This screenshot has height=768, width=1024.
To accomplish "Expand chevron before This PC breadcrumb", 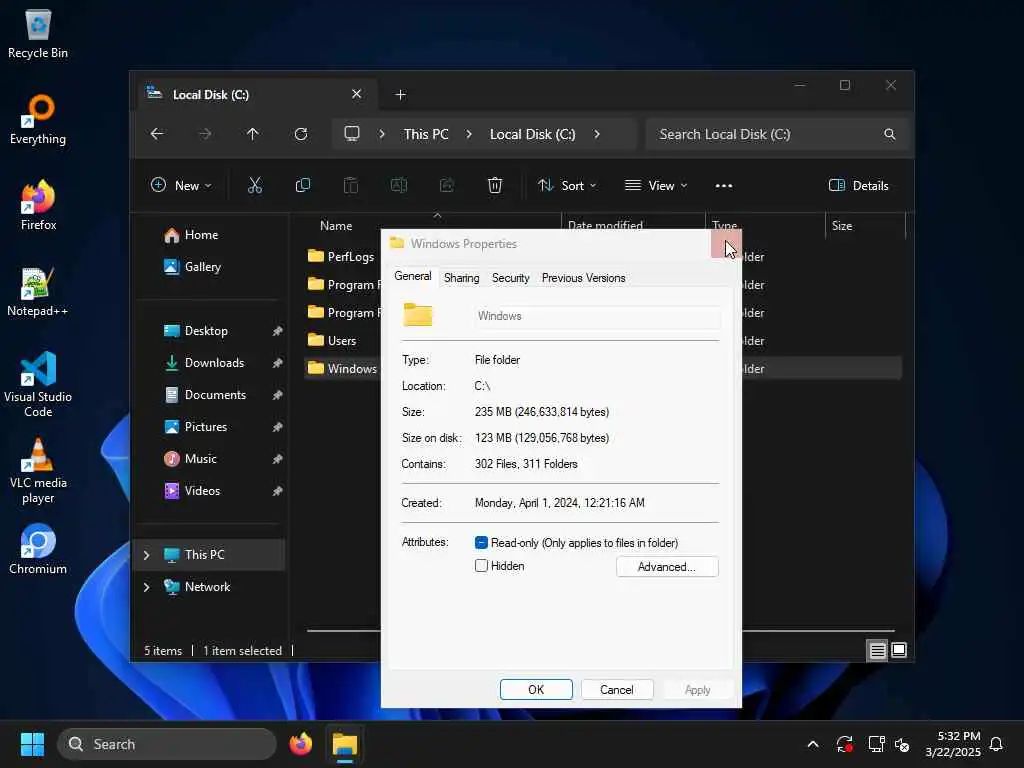I will click(382, 134).
